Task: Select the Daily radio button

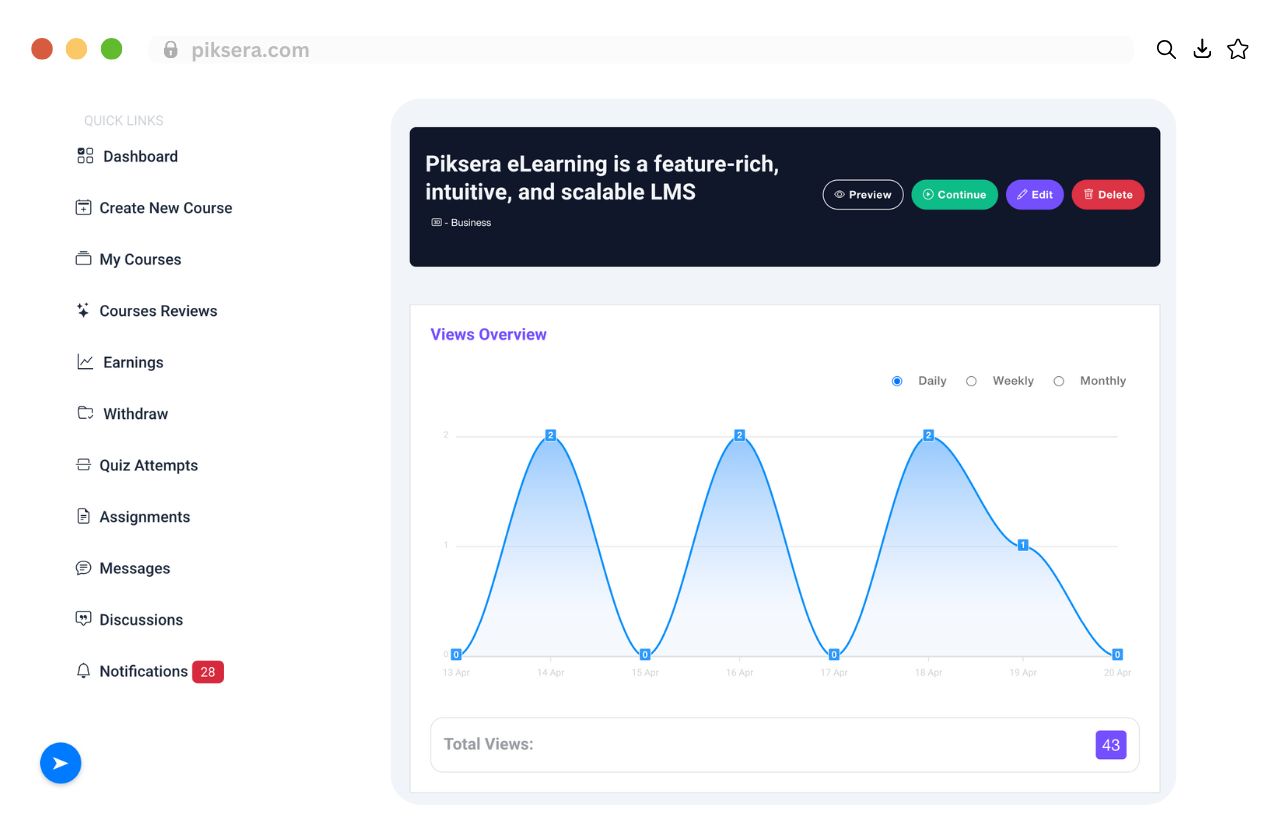Action: coord(897,381)
